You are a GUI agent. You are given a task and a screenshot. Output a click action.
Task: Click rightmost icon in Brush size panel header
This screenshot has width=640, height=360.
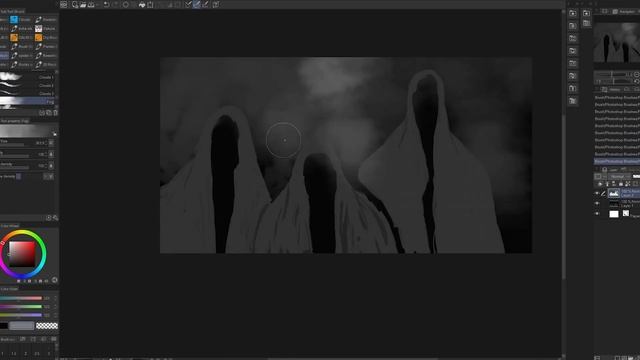click(53, 339)
